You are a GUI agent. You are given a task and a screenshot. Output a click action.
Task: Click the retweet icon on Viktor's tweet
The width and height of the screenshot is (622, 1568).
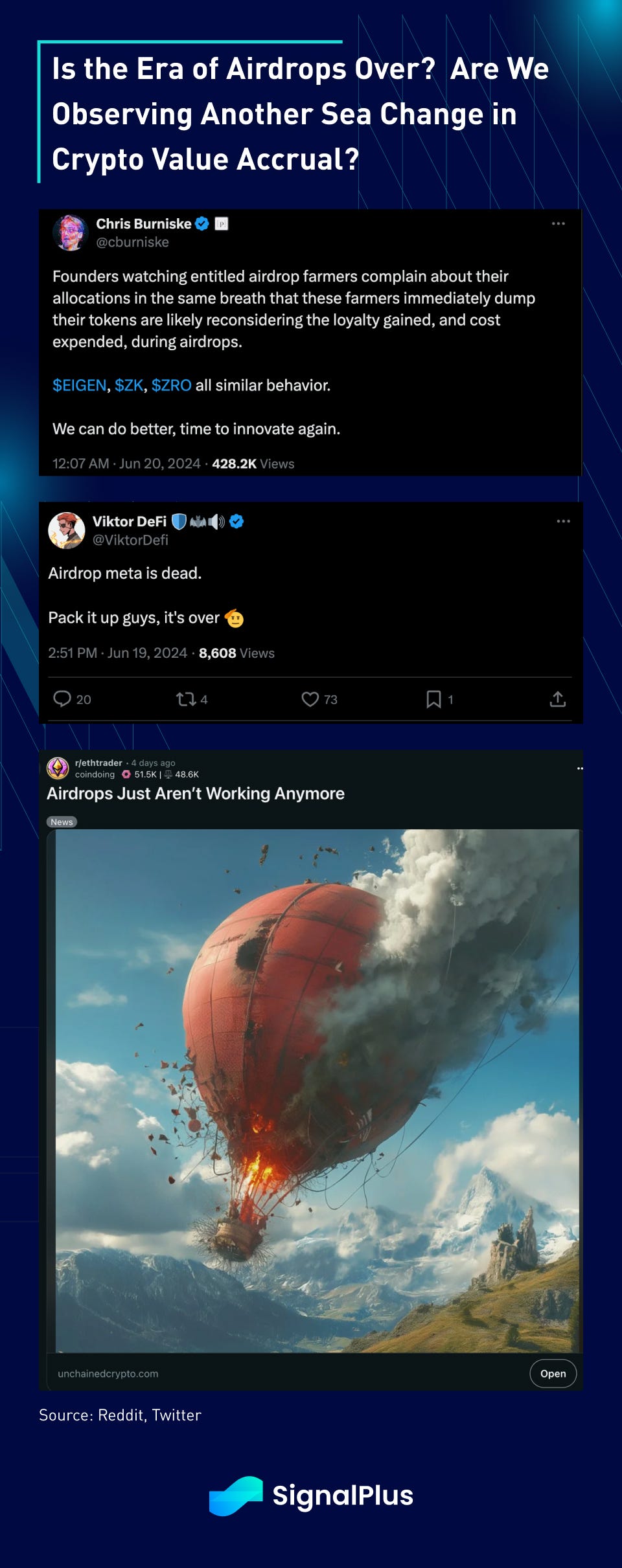tap(186, 699)
